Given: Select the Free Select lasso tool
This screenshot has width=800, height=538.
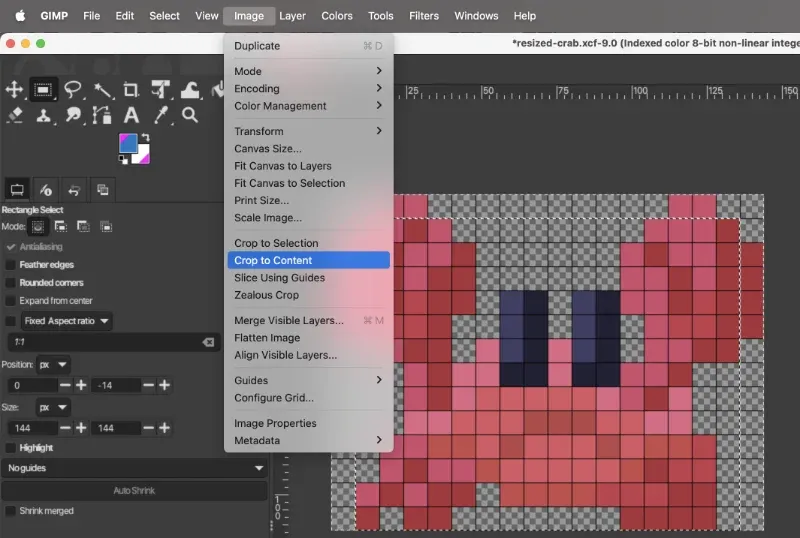Looking at the screenshot, I should pyautogui.click(x=73, y=90).
